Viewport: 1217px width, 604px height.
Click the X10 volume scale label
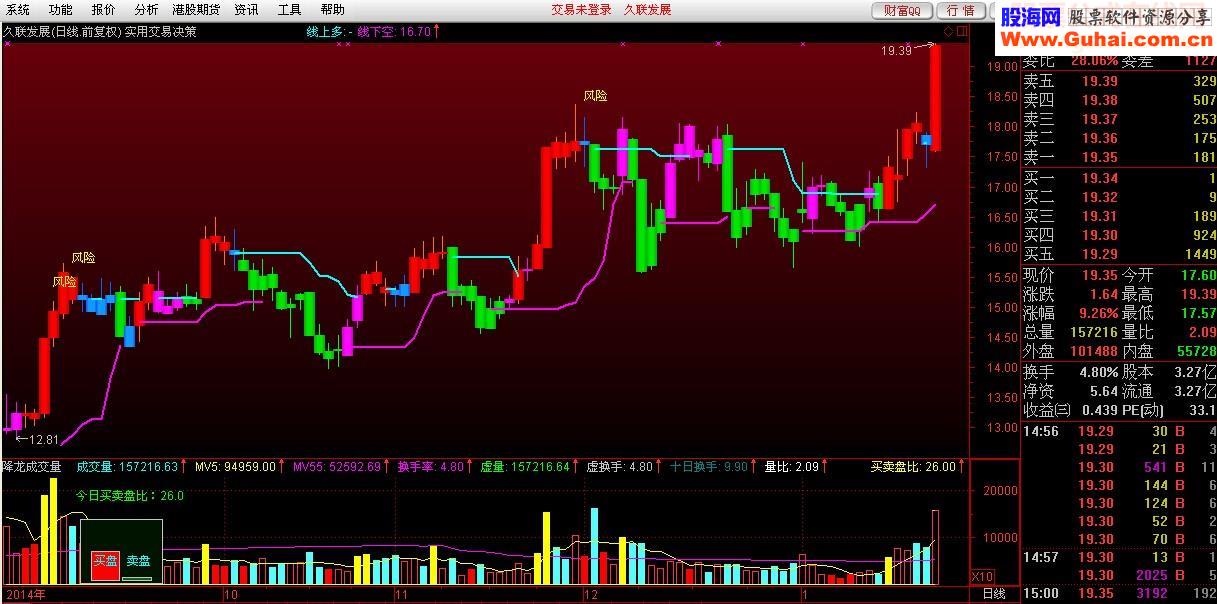(982, 577)
